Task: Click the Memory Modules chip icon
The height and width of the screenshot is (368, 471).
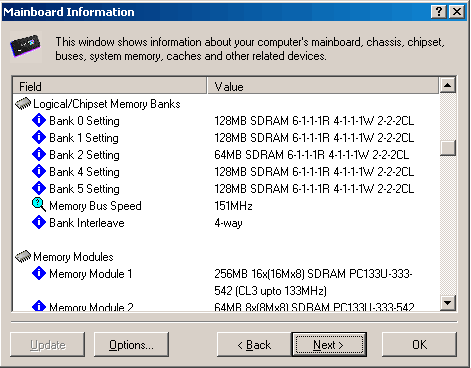Action: (x=23, y=257)
